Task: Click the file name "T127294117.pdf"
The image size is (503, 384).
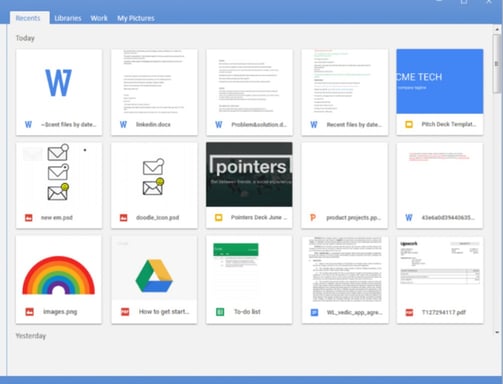Action: tap(444, 312)
